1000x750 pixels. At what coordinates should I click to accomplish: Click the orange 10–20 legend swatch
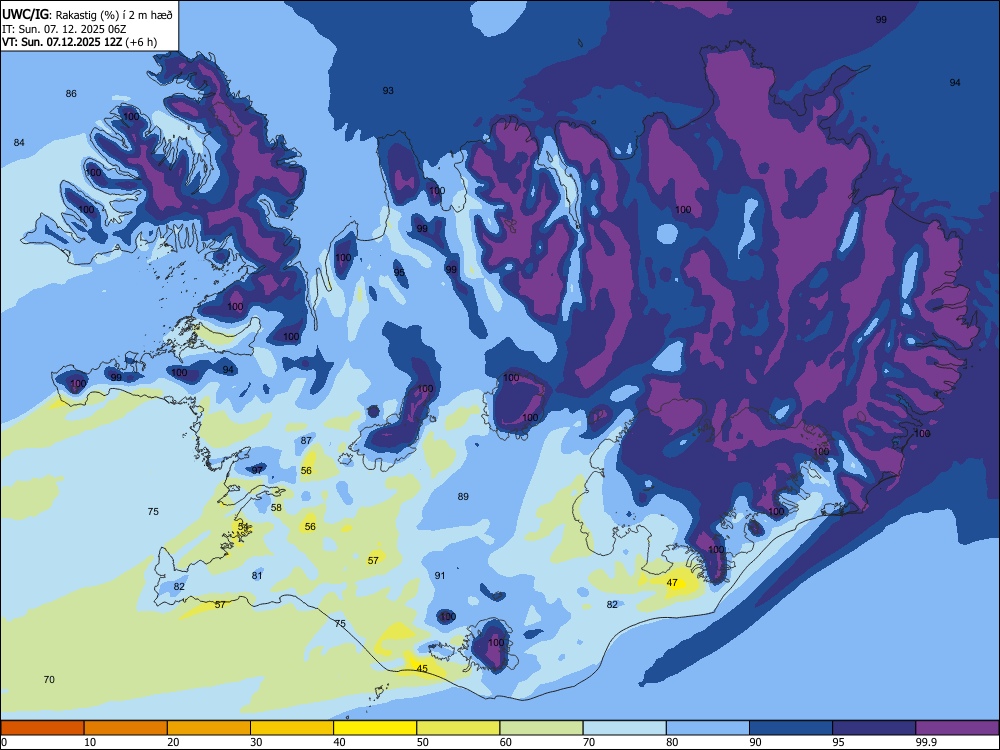126,728
